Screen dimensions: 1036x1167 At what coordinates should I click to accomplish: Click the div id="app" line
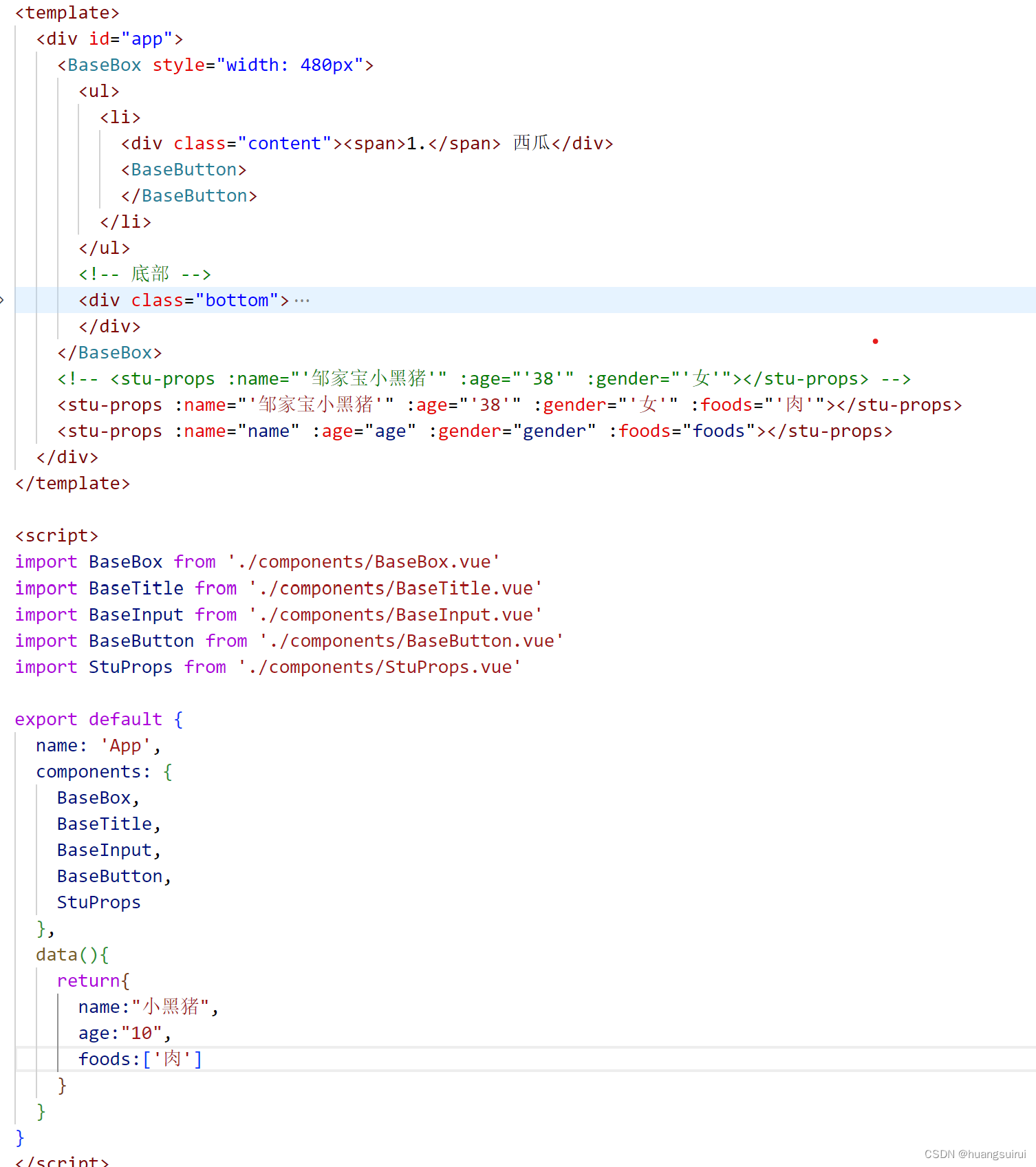(x=109, y=39)
